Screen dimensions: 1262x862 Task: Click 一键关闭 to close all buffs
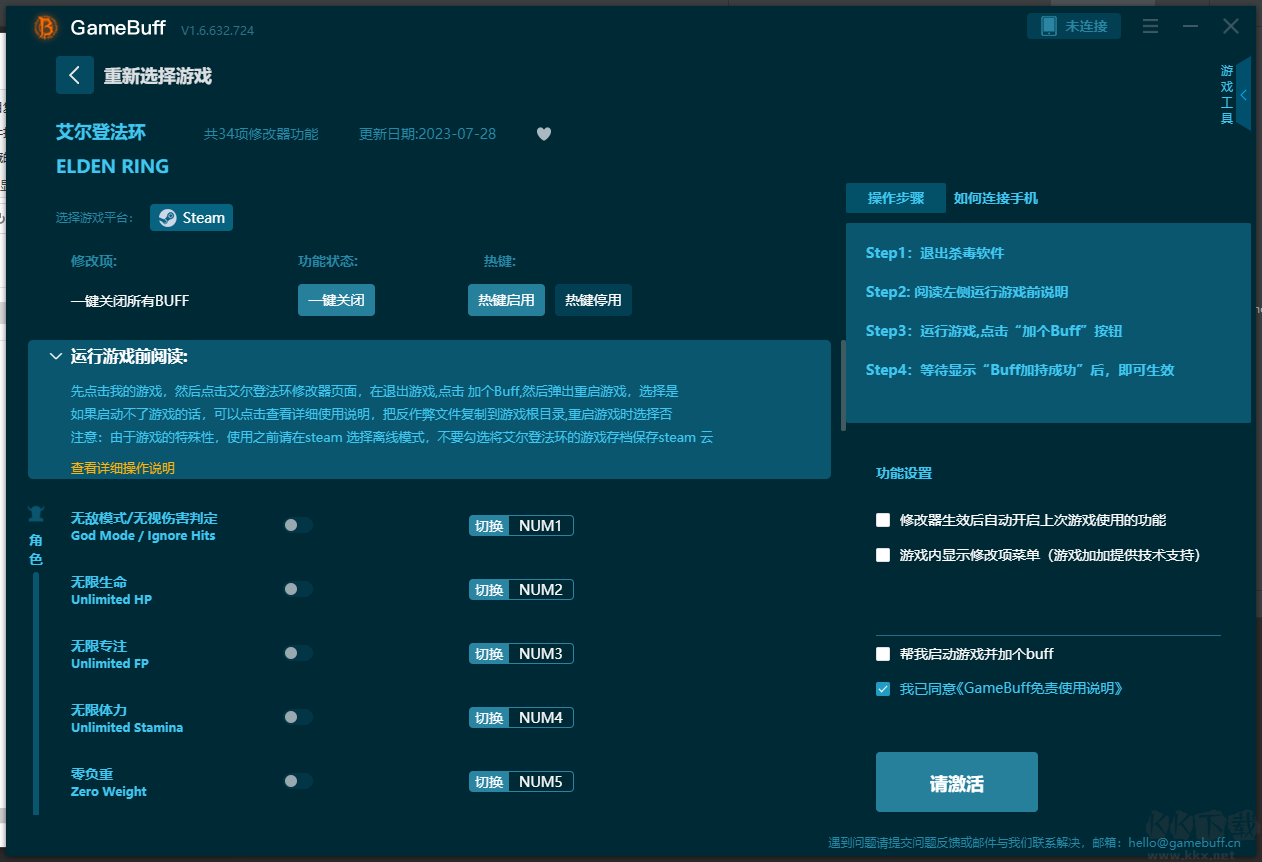(x=336, y=299)
